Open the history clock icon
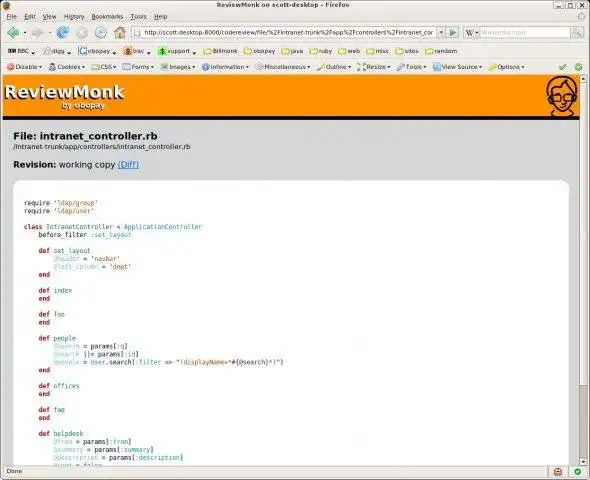Image resolution: width=590 pixels, height=480 pixels. click(100, 33)
